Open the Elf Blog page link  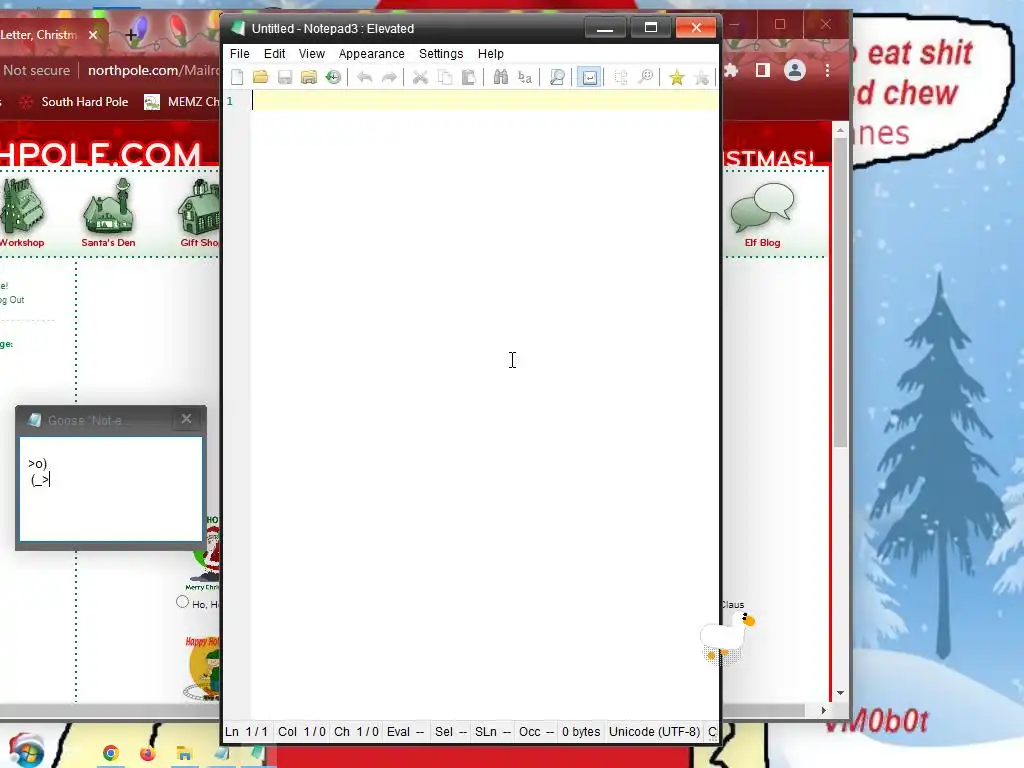point(762,216)
